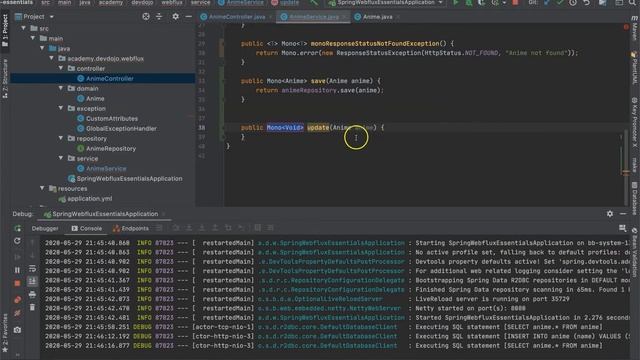Viewport: 640px width, 360px height.
Task: Toggle Key Promoter X tool window
Action: (635, 122)
